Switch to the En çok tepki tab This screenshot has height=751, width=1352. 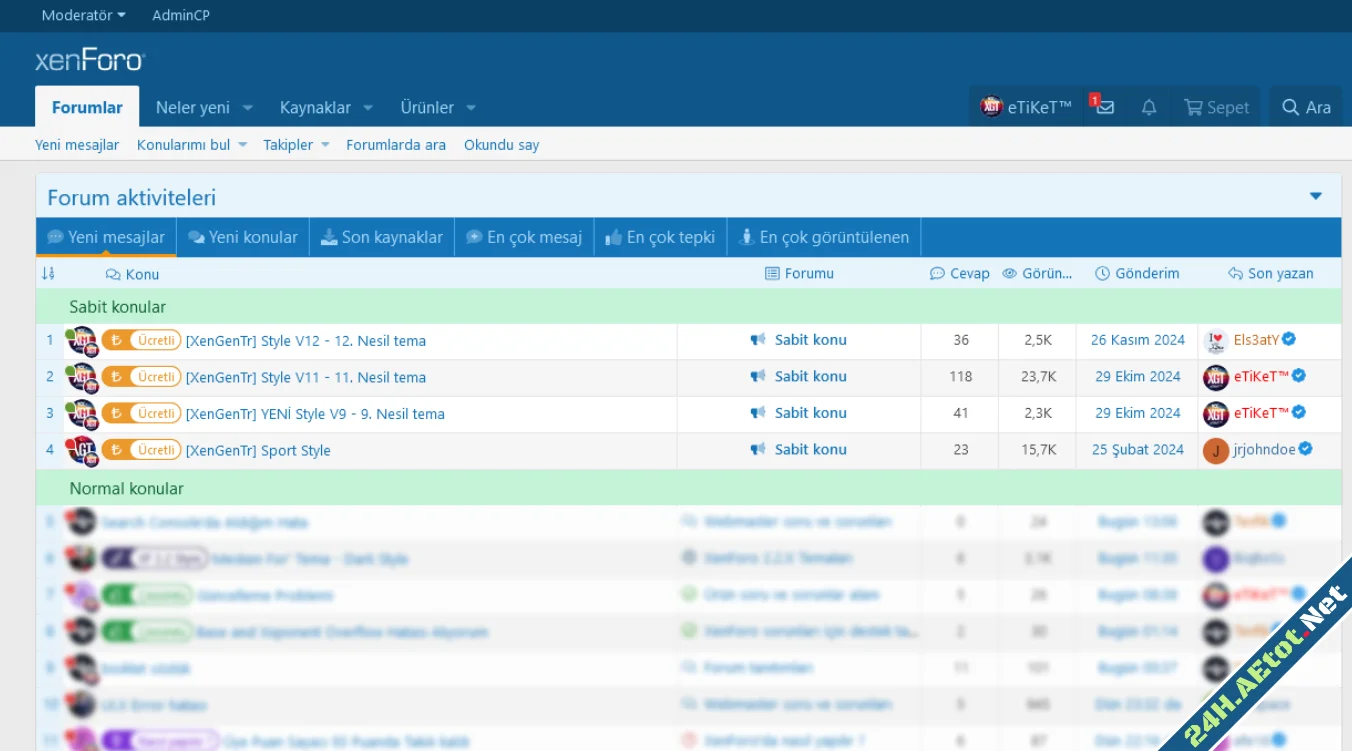[660, 237]
